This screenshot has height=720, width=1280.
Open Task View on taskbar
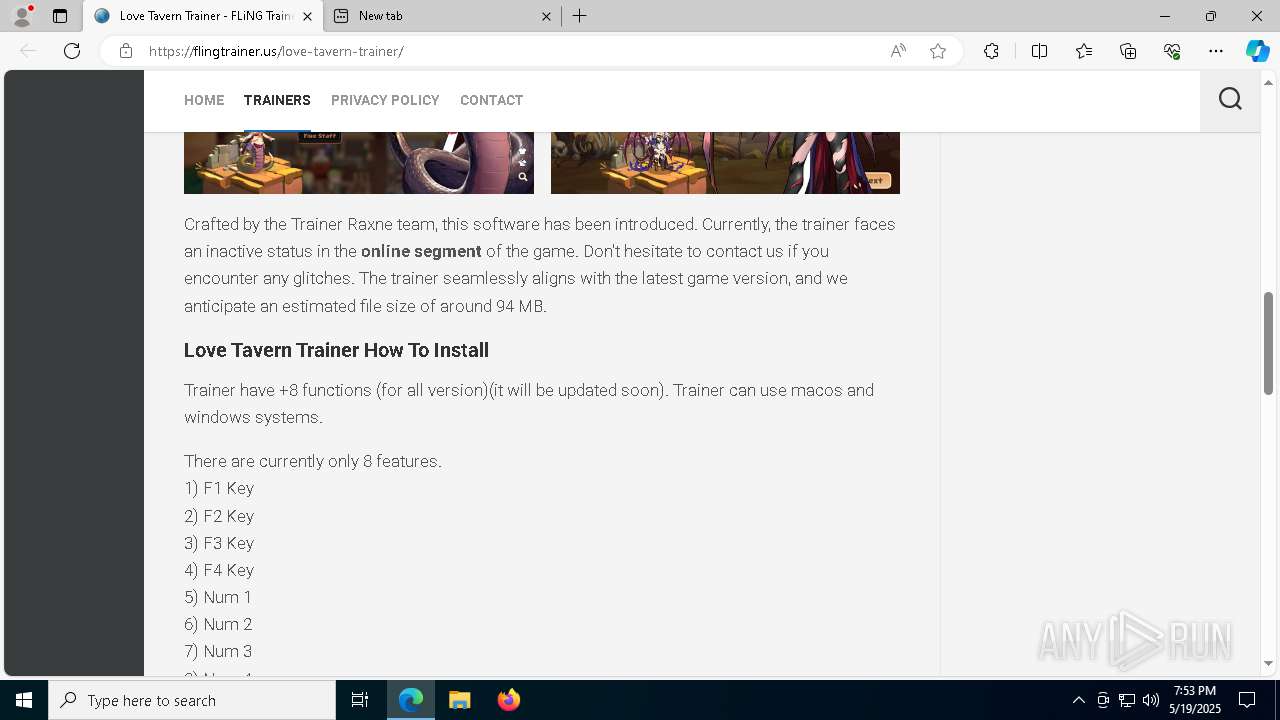pos(360,700)
